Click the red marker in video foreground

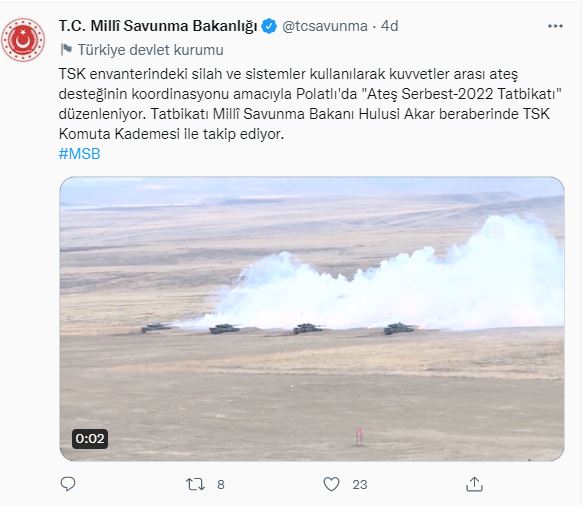[x=359, y=437]
